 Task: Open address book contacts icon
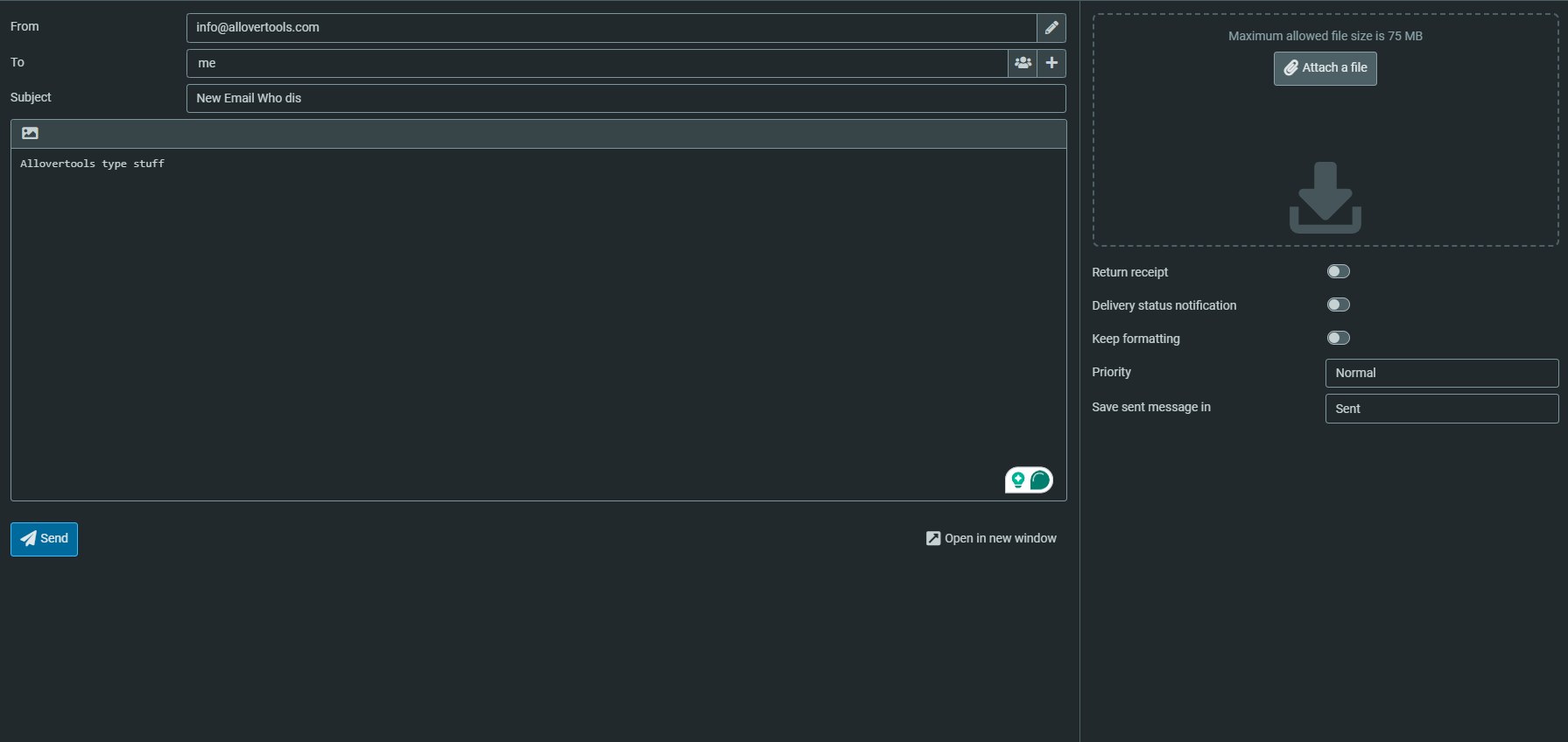[1023, 63]
